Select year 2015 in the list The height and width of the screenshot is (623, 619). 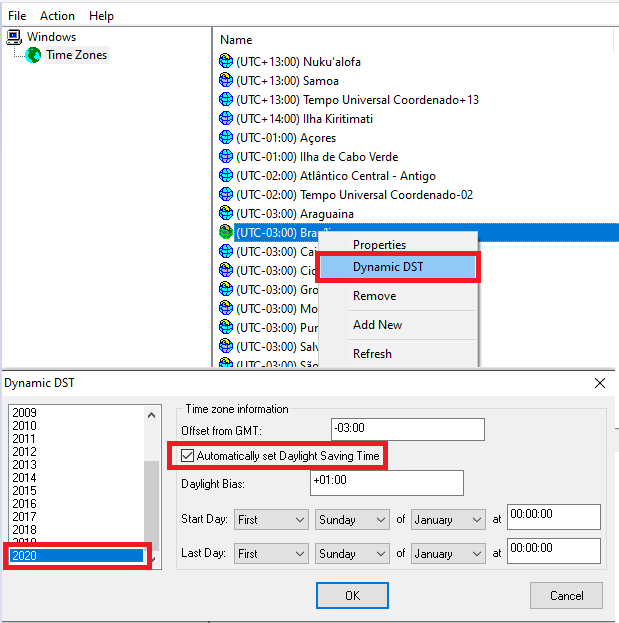point(24,491)
